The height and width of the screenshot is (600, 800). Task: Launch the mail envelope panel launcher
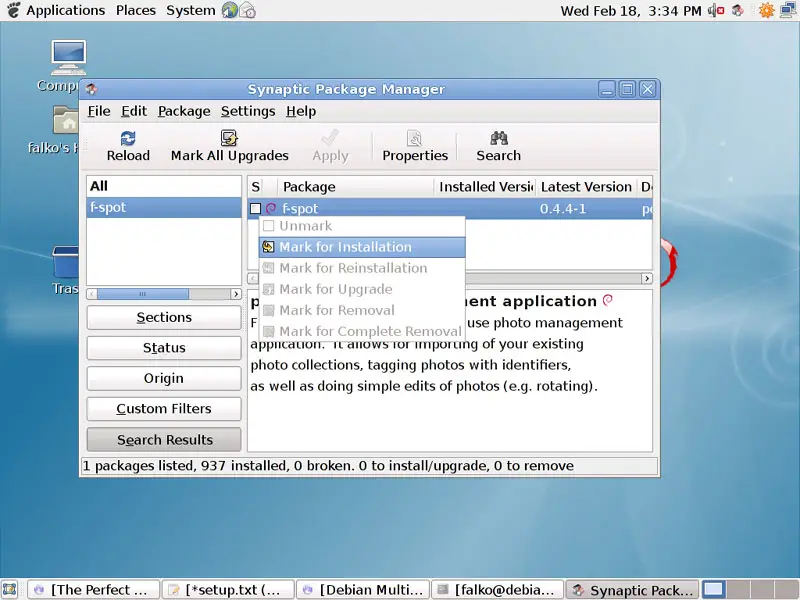247,10
